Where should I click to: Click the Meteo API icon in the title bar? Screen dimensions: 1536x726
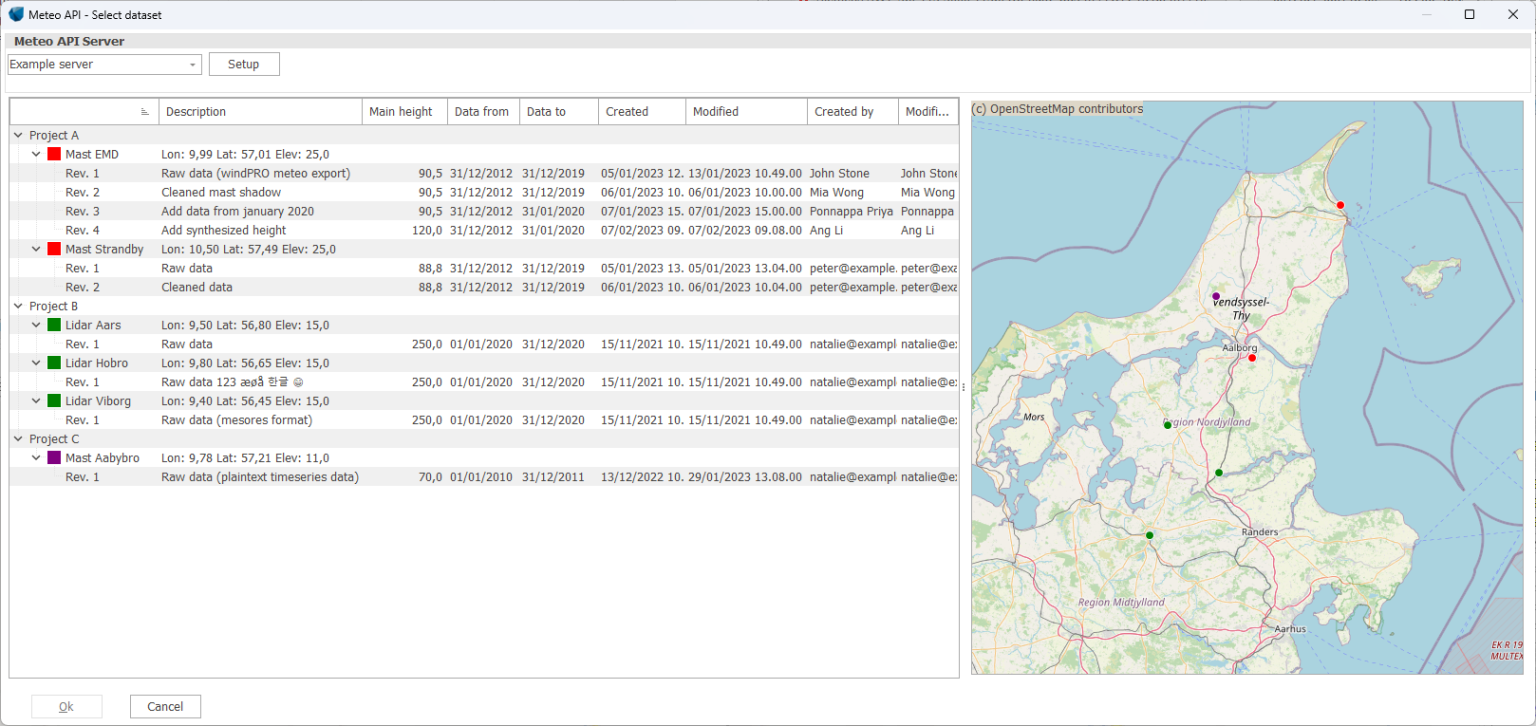(14, 14)
